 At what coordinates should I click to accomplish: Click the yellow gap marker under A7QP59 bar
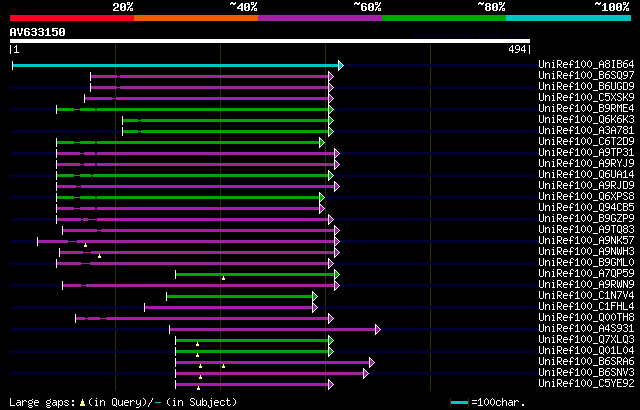pyautogui.click(x=223, y=278)
